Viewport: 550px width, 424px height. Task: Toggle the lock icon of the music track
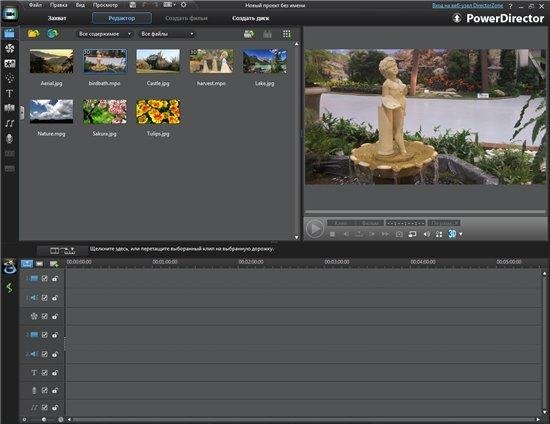[55, 408]
